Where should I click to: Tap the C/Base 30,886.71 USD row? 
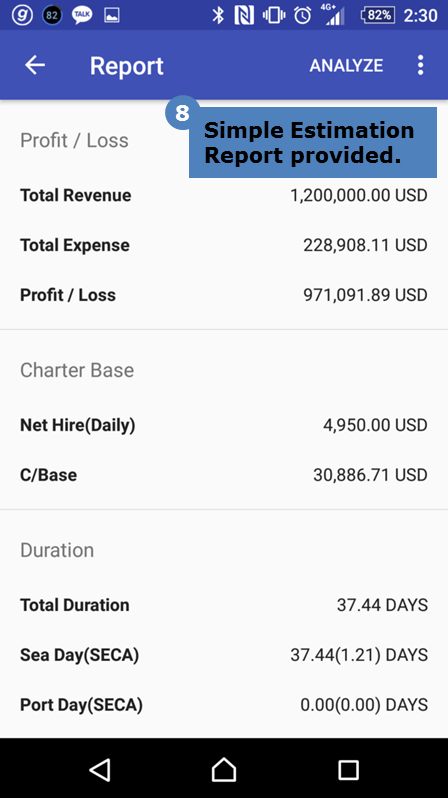tap(224, 475)
